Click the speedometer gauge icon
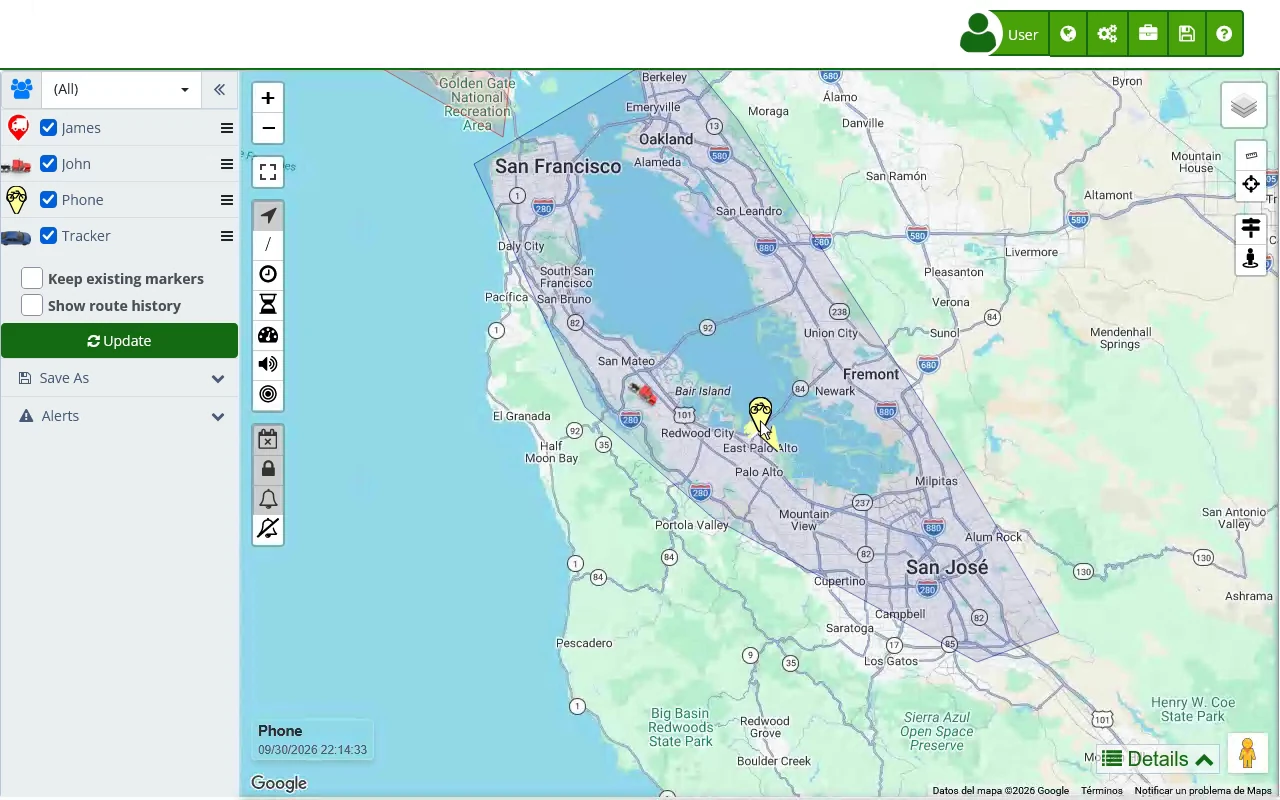Viewport: 1280px width, 800px height. [268, 335]
